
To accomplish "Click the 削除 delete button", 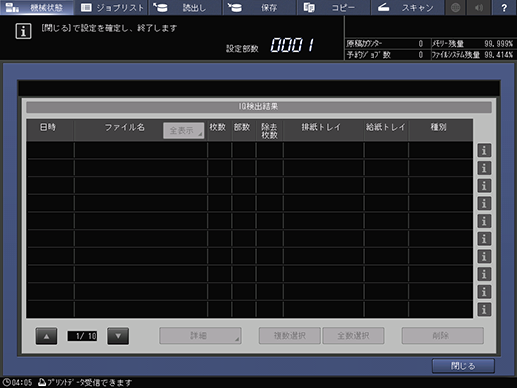I will [443, 336].
